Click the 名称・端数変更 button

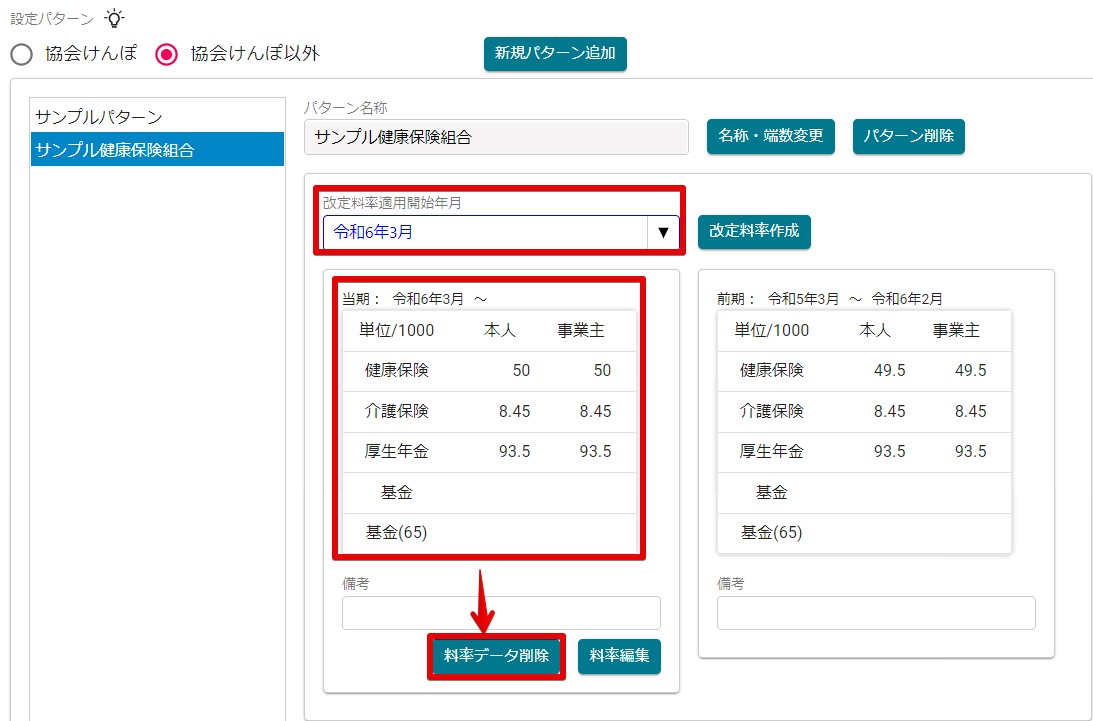[770, 136]
